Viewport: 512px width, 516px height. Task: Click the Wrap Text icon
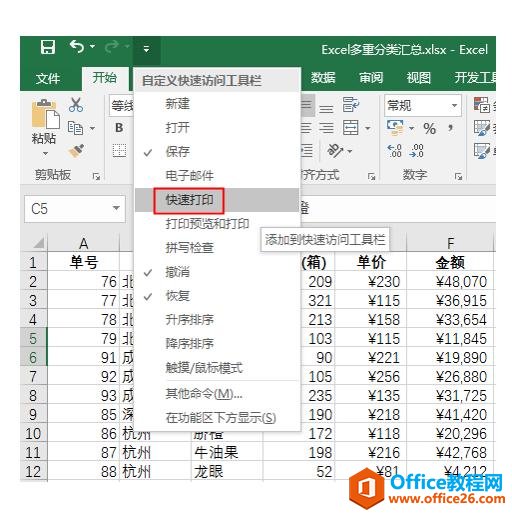[x=351, y=105]
